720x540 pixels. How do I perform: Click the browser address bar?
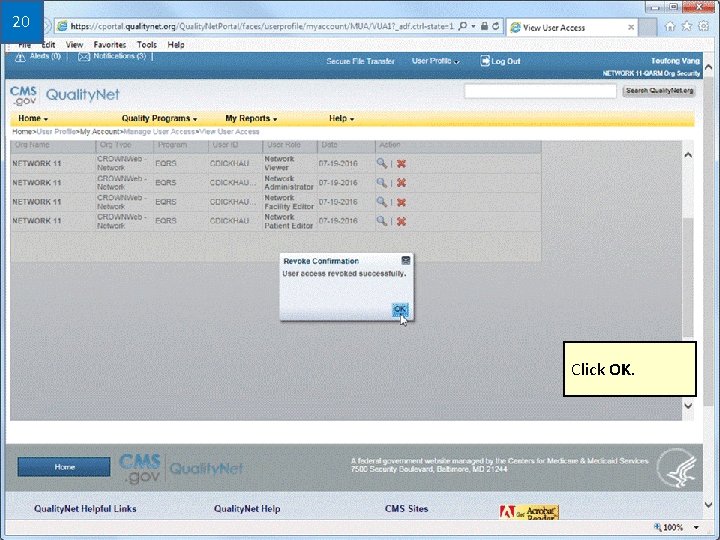pos(261,26)
